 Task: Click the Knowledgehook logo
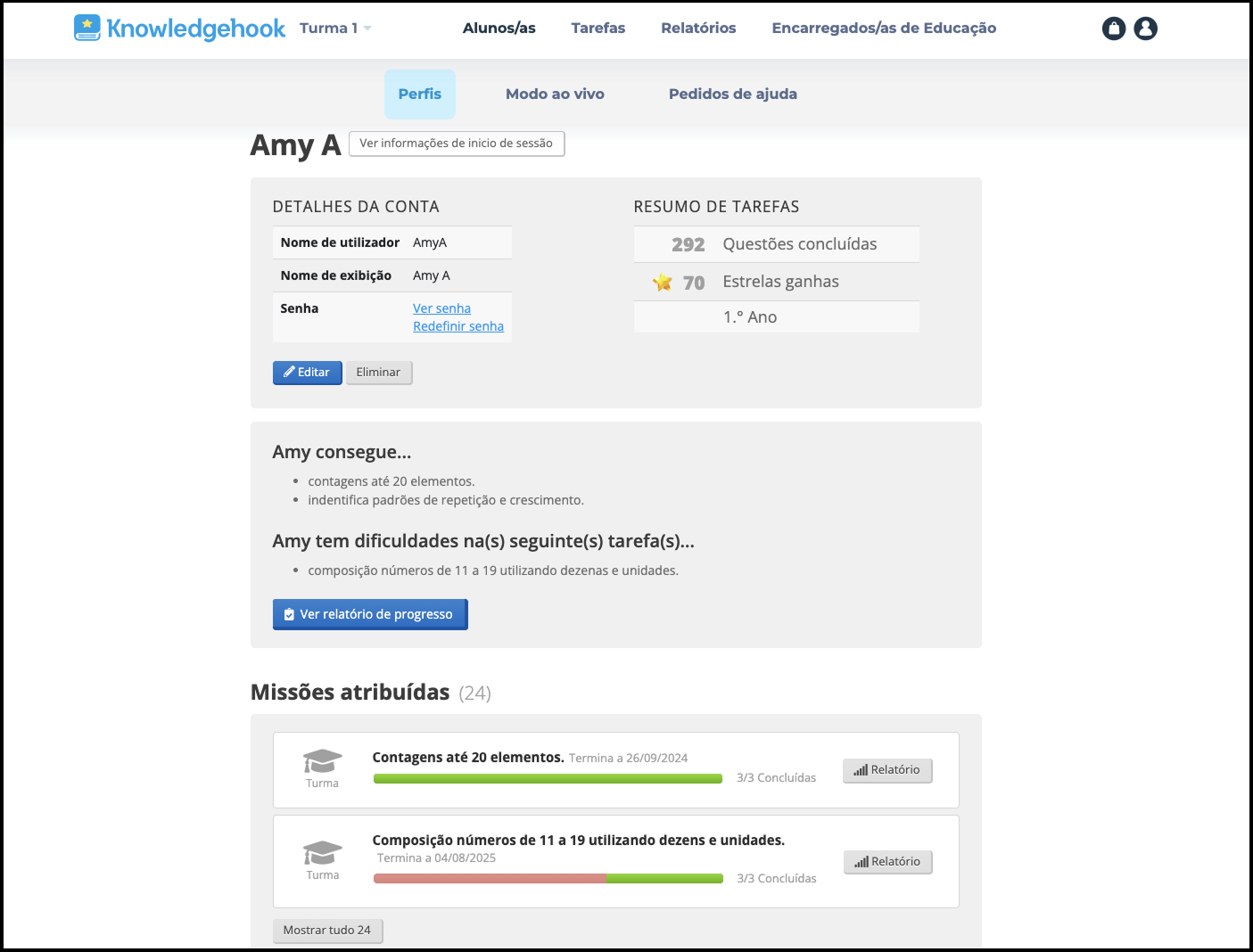tap(179, 29)
